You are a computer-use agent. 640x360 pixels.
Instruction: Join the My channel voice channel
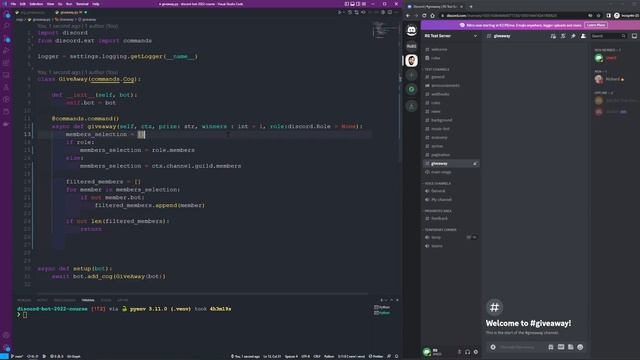[451, 200]
